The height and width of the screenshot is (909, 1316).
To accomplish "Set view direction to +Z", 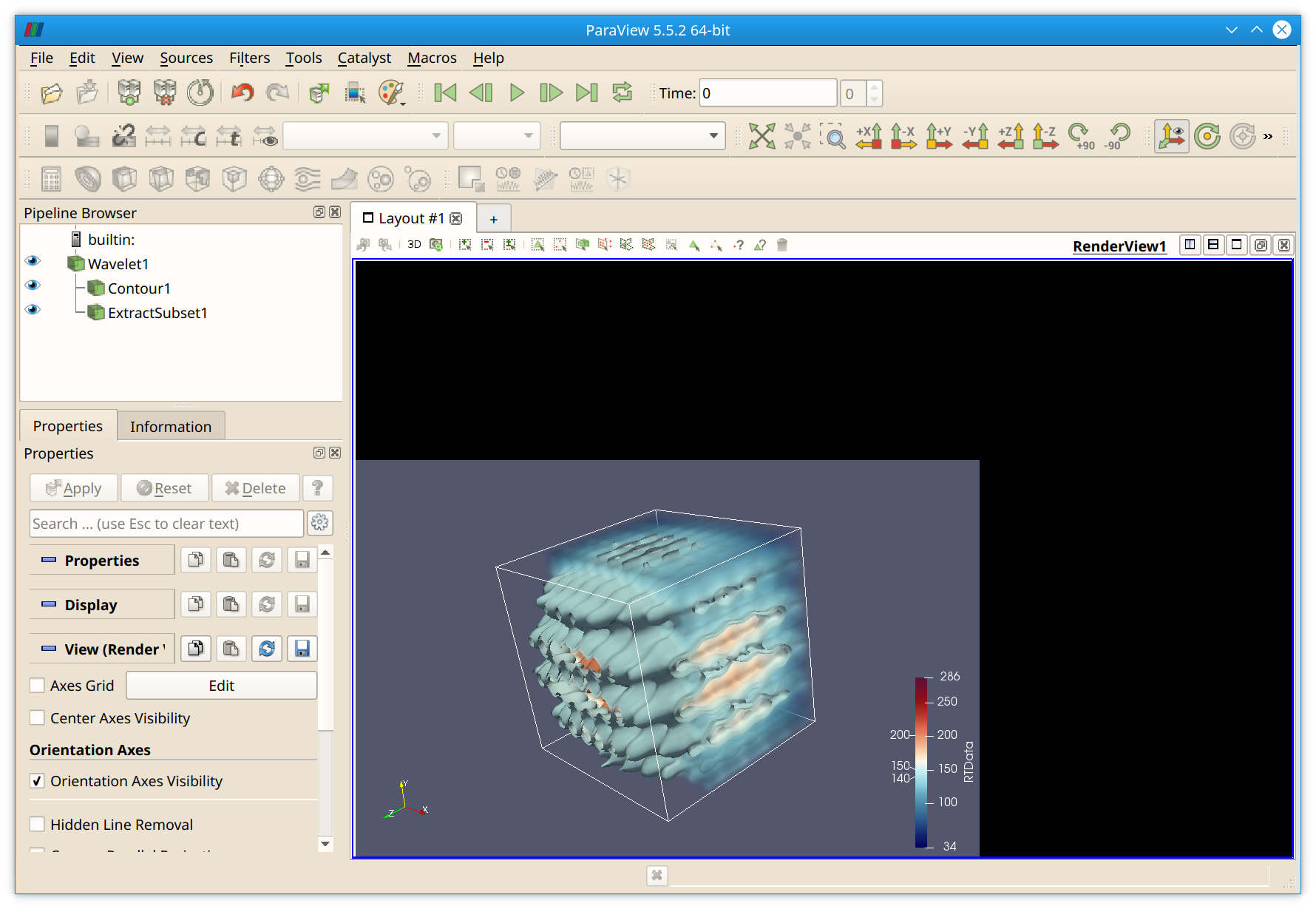I will click(1011, 136).
